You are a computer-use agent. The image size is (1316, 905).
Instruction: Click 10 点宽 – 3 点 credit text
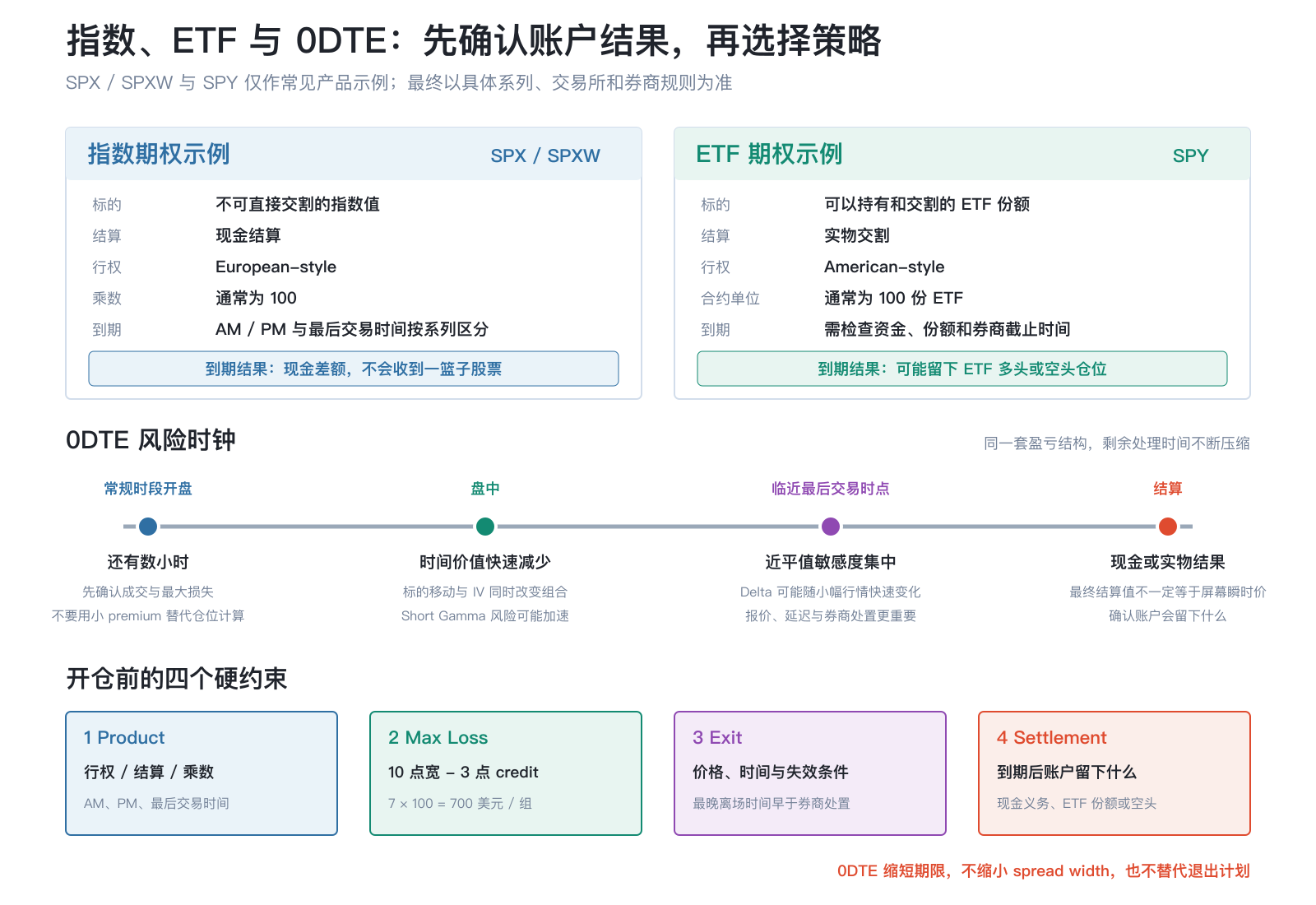point(463,772)
